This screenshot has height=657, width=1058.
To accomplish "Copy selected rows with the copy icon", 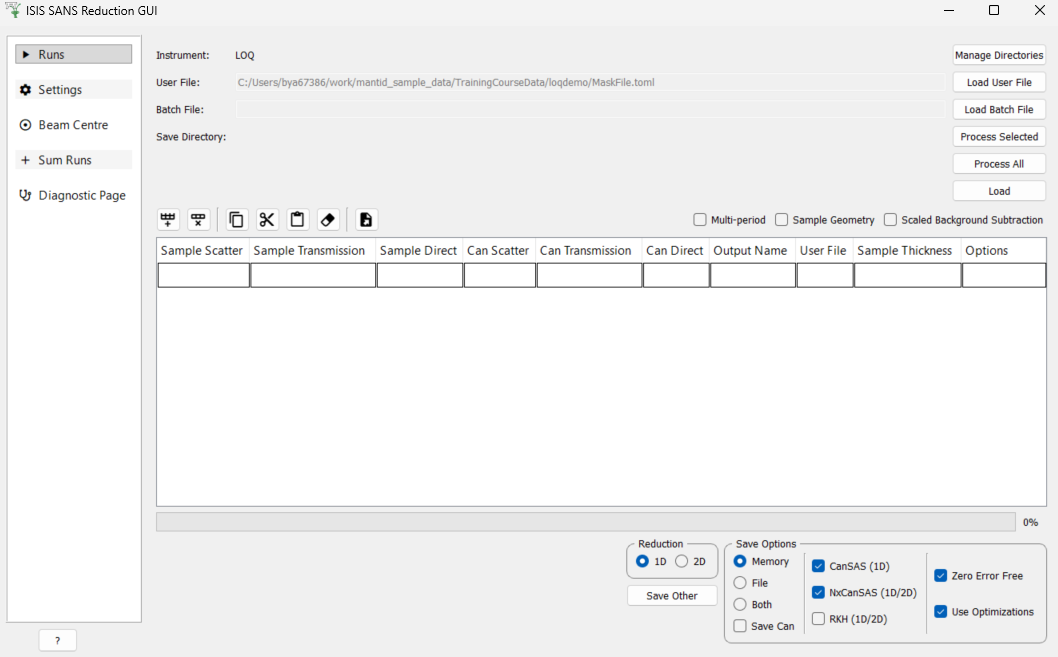I will (x=236, y=220).
